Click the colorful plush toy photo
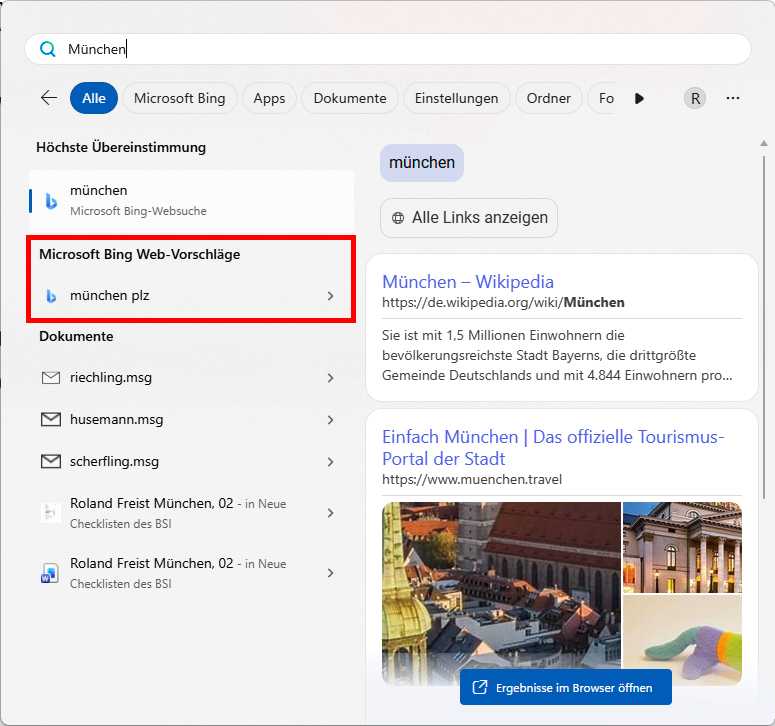 [682, 640]
